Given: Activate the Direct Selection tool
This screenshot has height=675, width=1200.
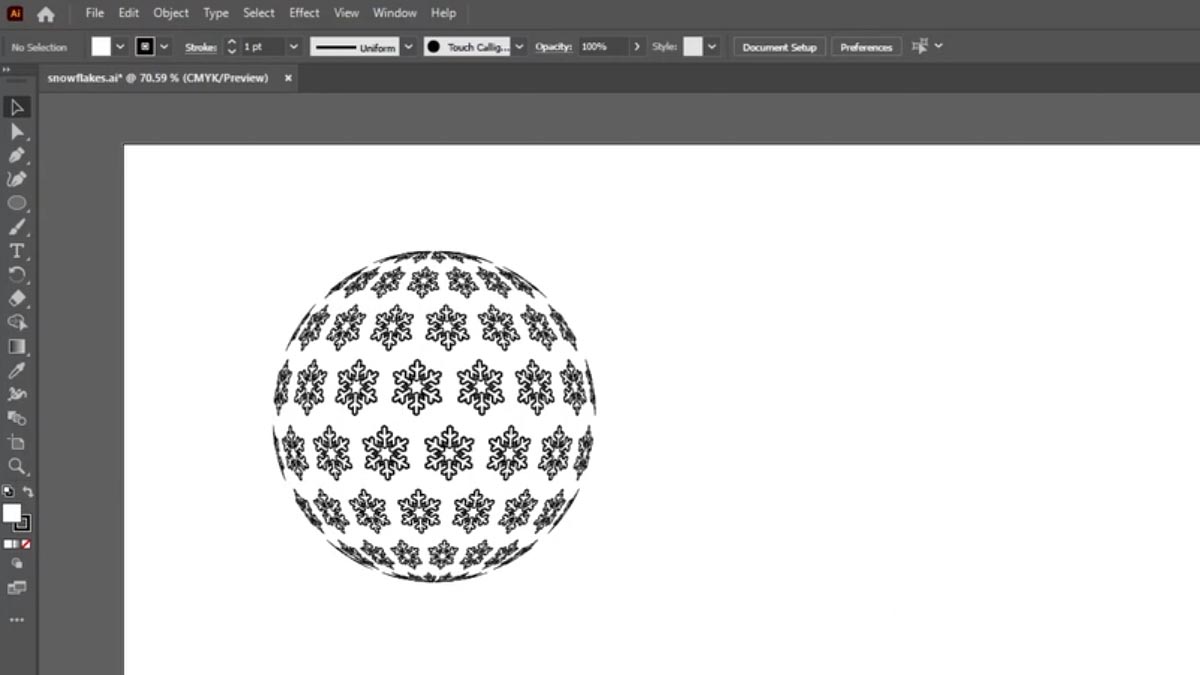Looking at the screenshot, I should (x=16, y=131).
